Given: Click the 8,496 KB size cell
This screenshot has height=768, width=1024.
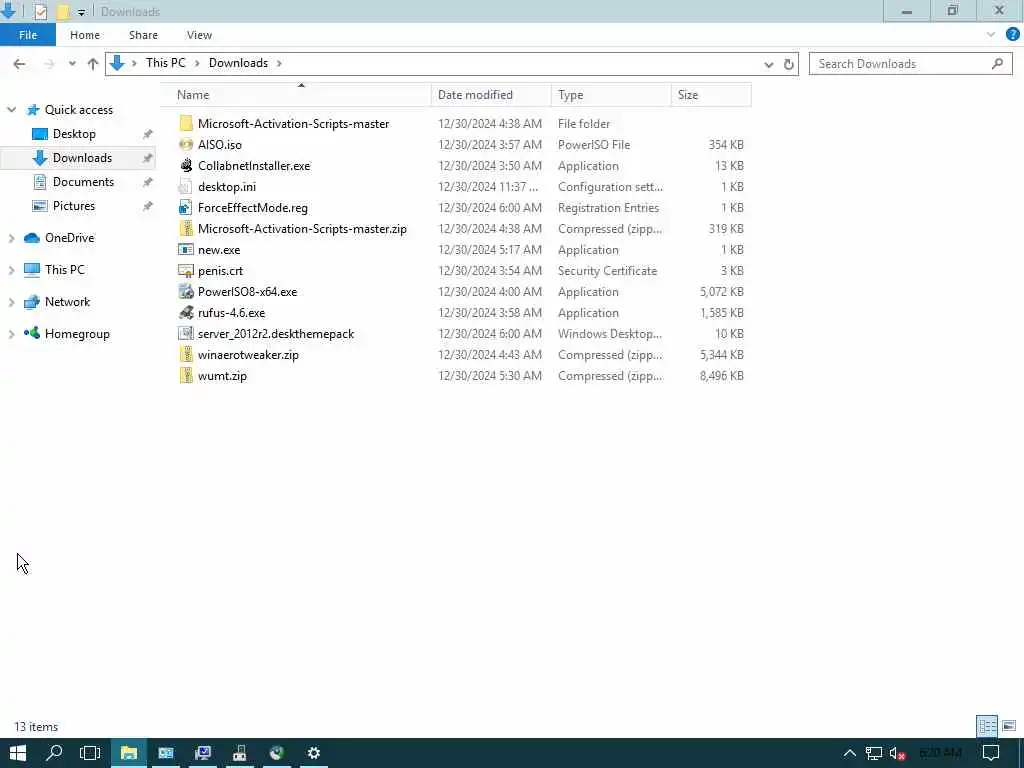Looking at the screenshot, I should [x=722, y=376].
